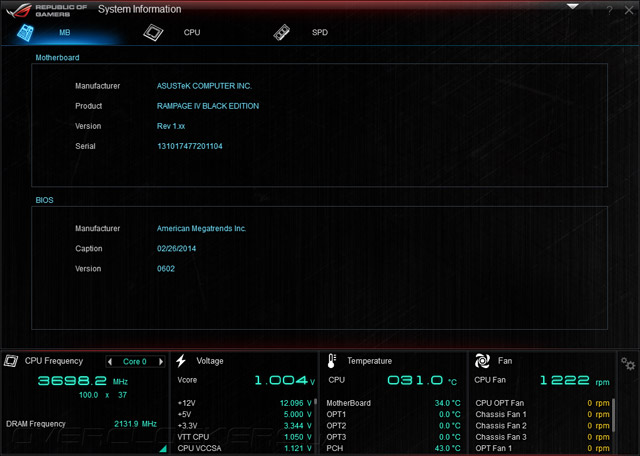This screenshot has height=456, width=640.
Task: Click the Core 0 selector label
Action: coord(135,361)
